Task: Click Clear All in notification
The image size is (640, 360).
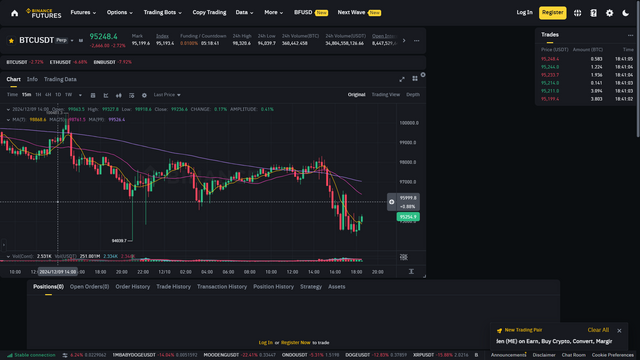Action: (598, 330)
